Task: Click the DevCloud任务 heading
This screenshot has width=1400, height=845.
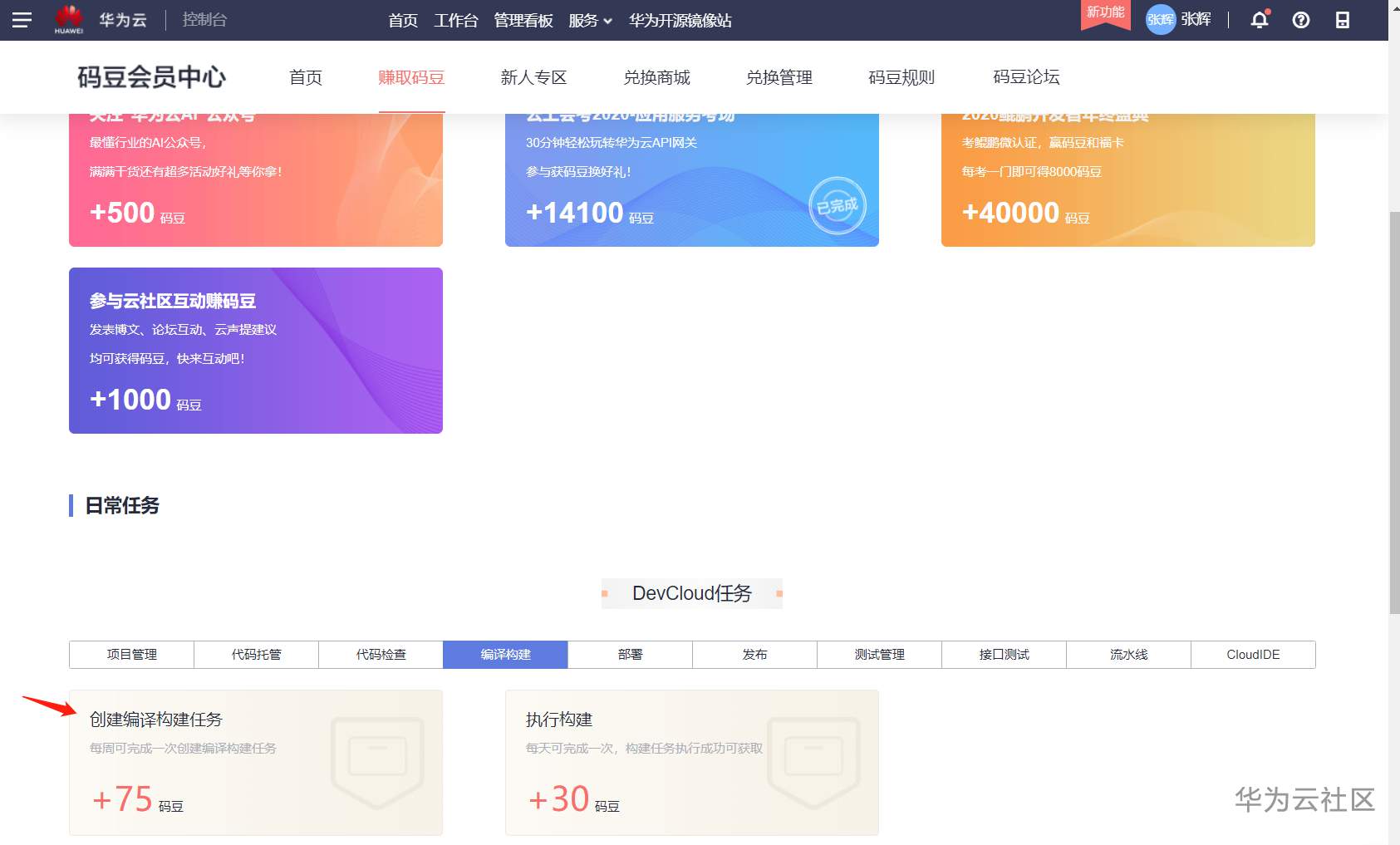Action: click(x=692, y=593)
